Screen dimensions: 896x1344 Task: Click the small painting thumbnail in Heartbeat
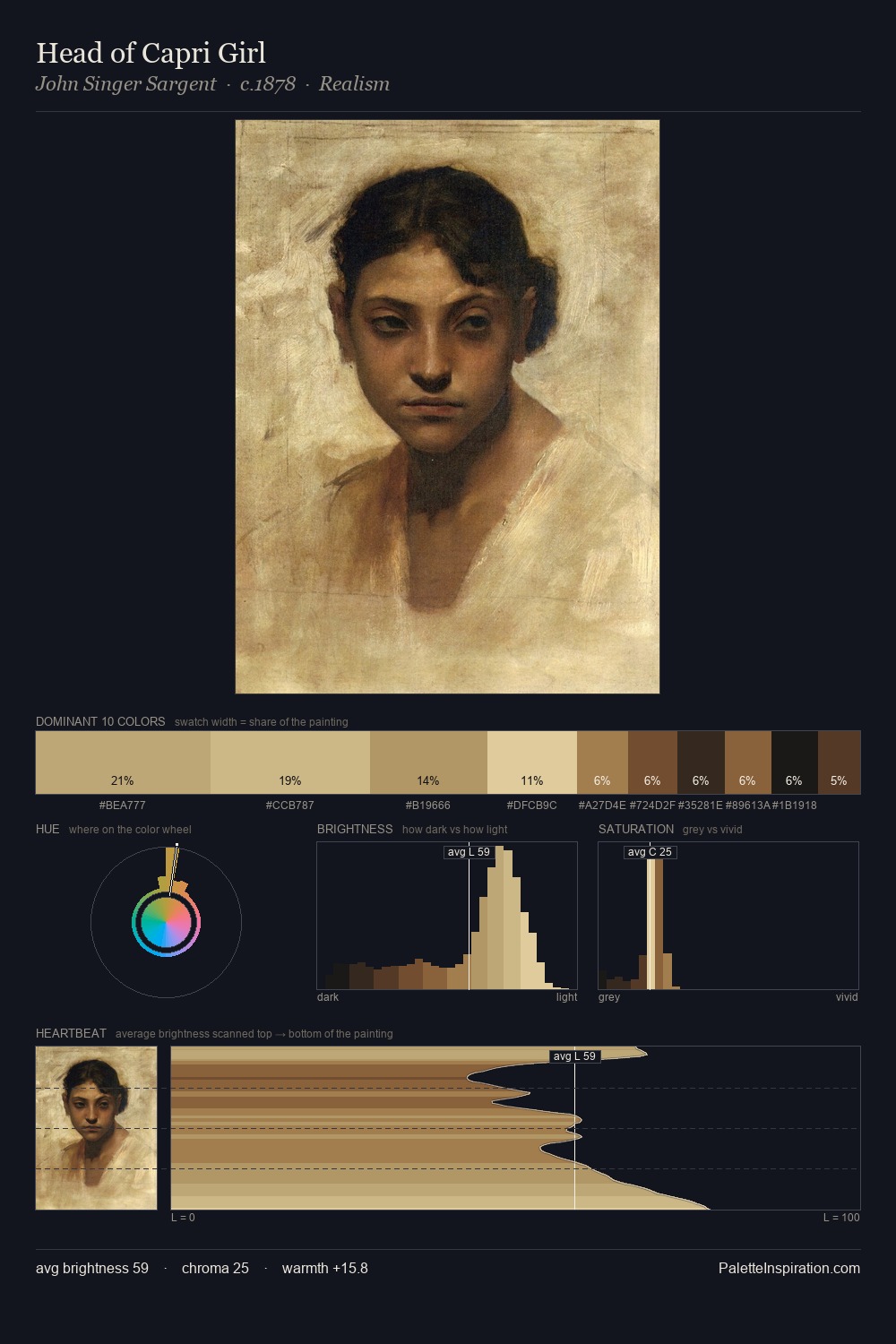click(x=96, y=1128)
